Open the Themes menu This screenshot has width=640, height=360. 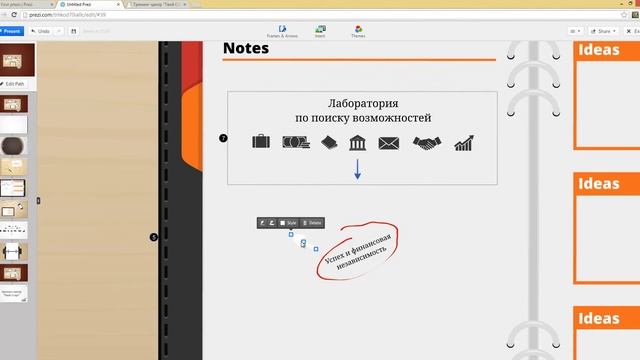point(358,31)
